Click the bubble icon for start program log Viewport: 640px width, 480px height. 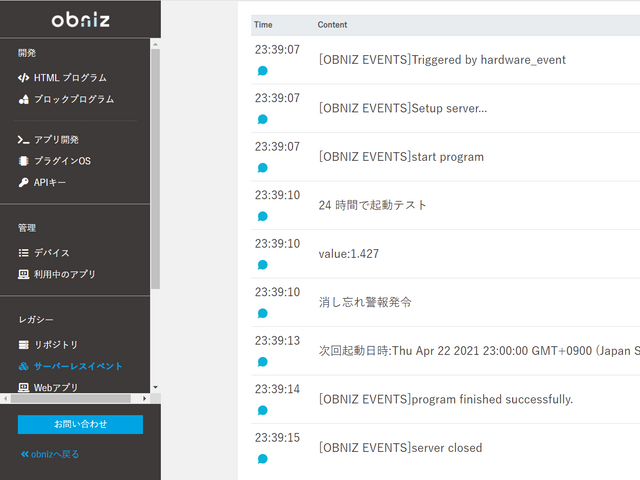pyautogui.click(x=262, y=168)
